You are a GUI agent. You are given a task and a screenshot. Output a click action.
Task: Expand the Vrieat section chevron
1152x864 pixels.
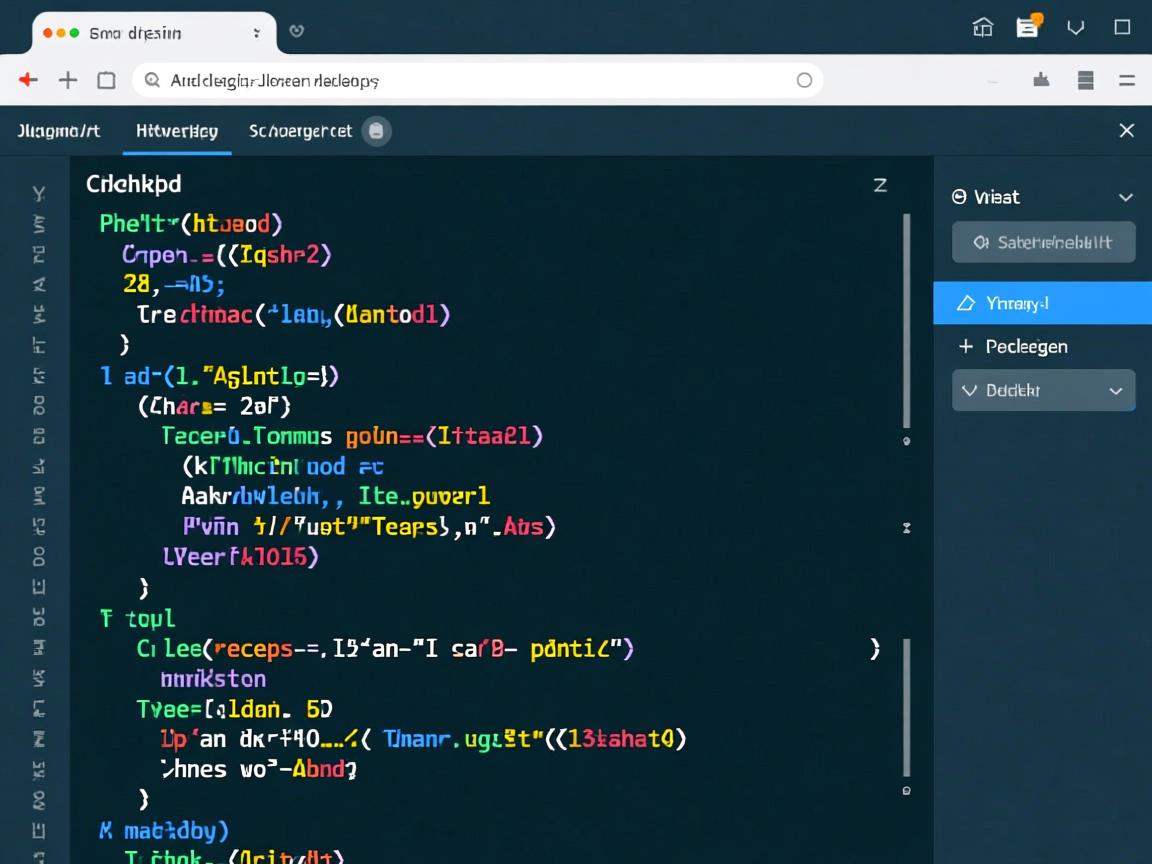(x=1125, y=197)
